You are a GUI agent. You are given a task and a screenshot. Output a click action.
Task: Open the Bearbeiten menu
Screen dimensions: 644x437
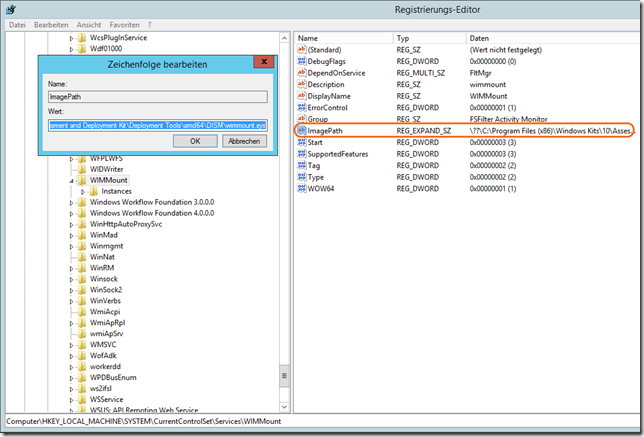click(50, 23)
